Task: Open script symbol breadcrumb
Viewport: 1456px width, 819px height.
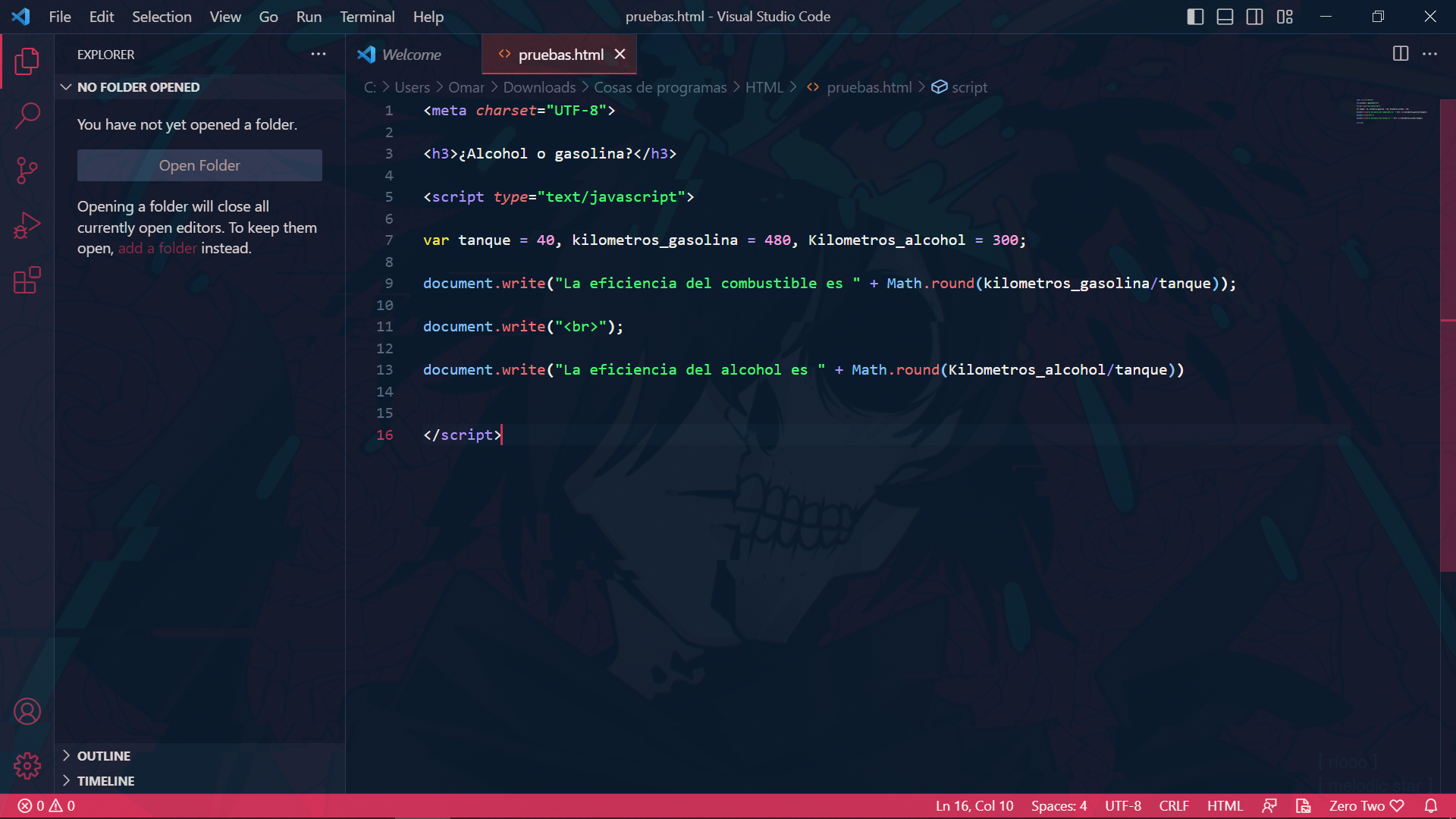Action: pos(959,87)
